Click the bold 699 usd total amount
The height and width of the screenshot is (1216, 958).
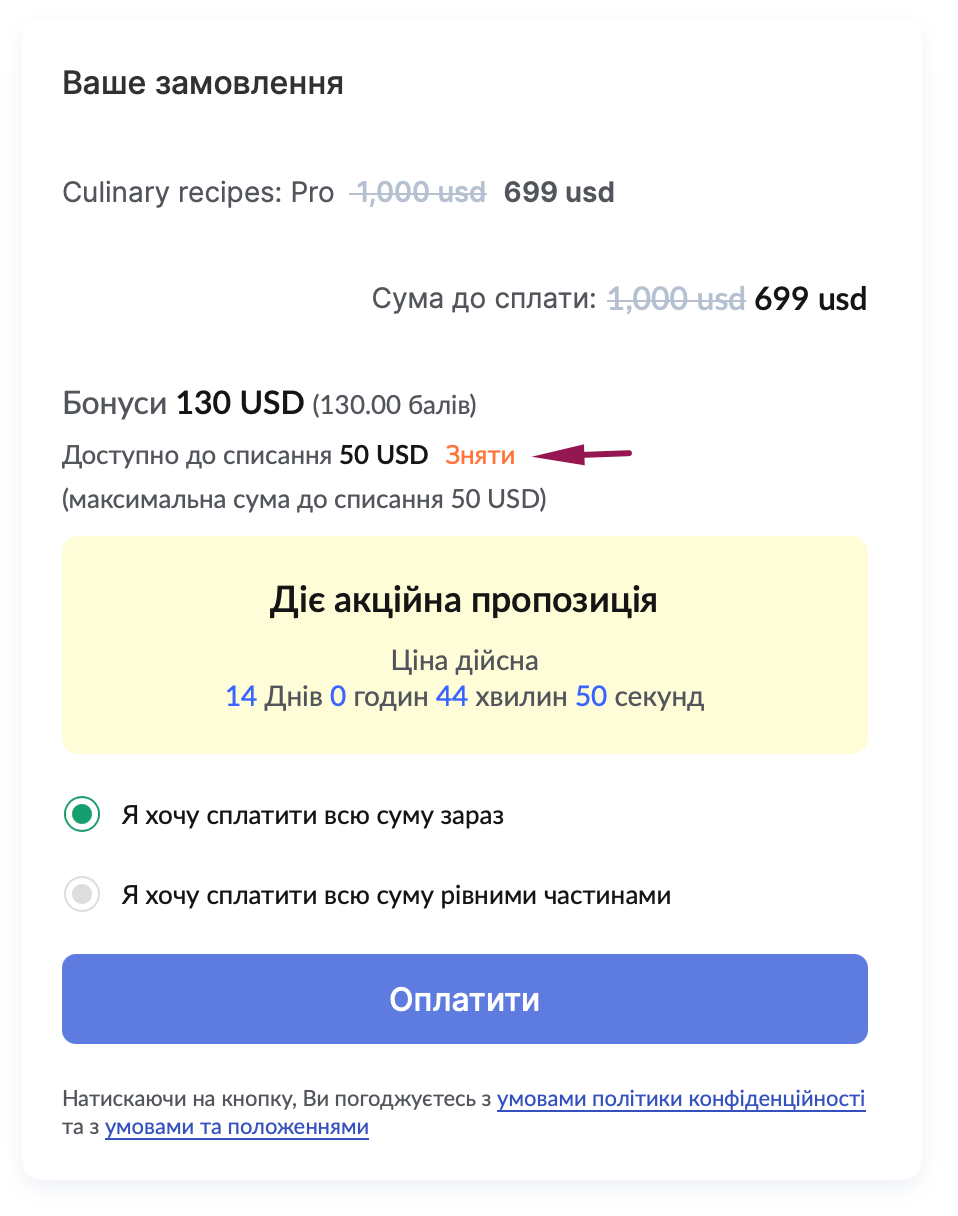click(810, 298)
